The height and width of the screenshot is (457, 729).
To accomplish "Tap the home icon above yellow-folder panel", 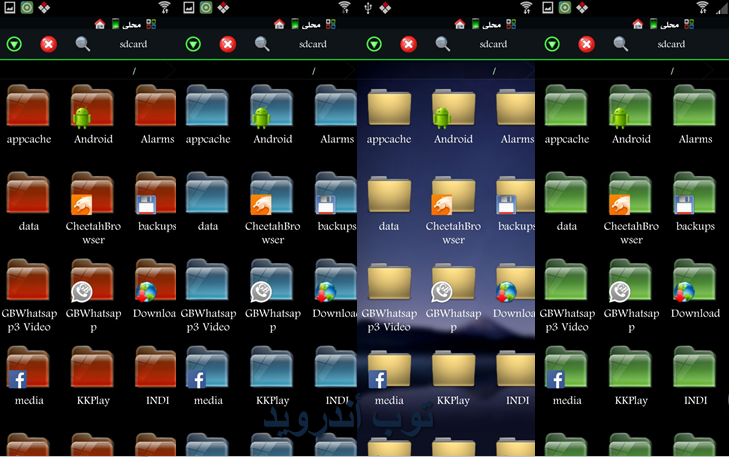I will click(459, 24).
